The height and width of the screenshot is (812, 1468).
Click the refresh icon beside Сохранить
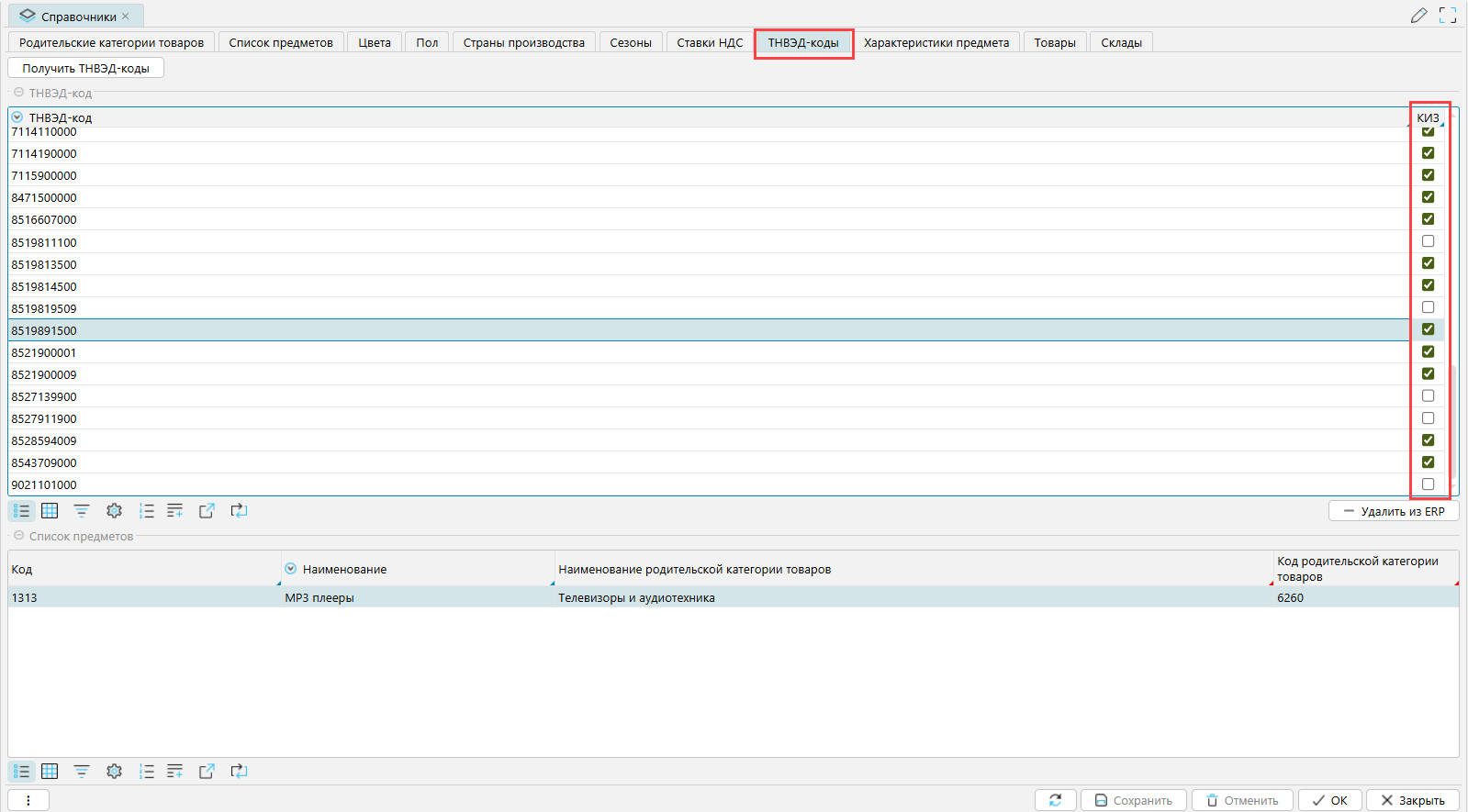click(x=1055, y=800)
